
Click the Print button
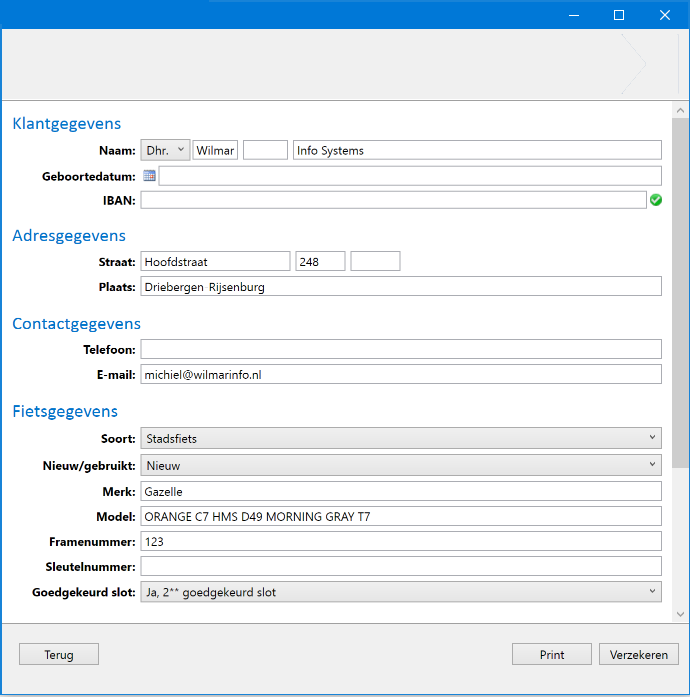[x=552, y=654]
